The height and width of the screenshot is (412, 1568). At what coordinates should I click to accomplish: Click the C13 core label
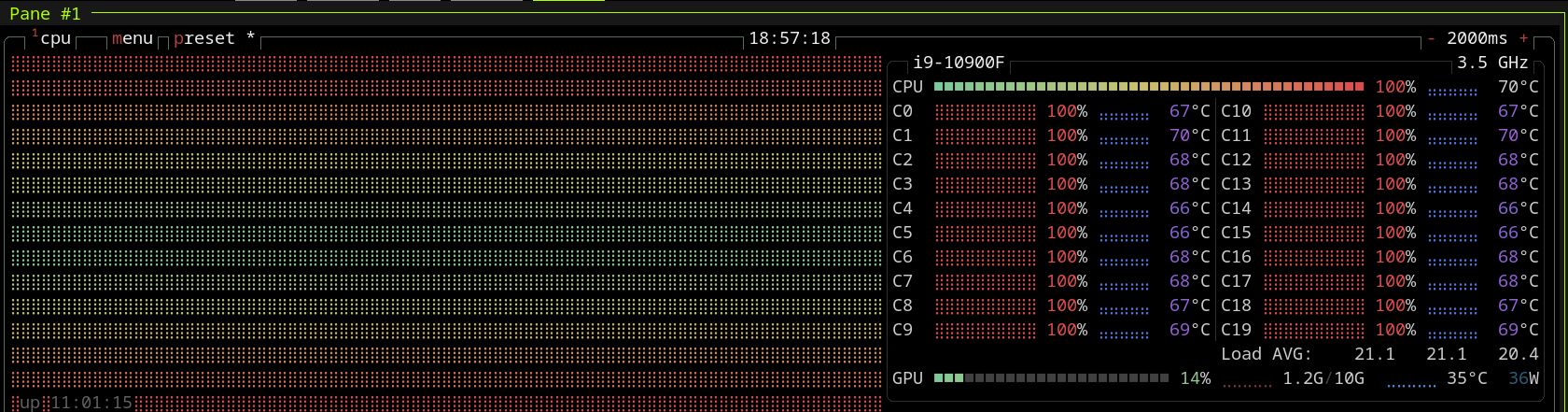[x=1236, y=184]
